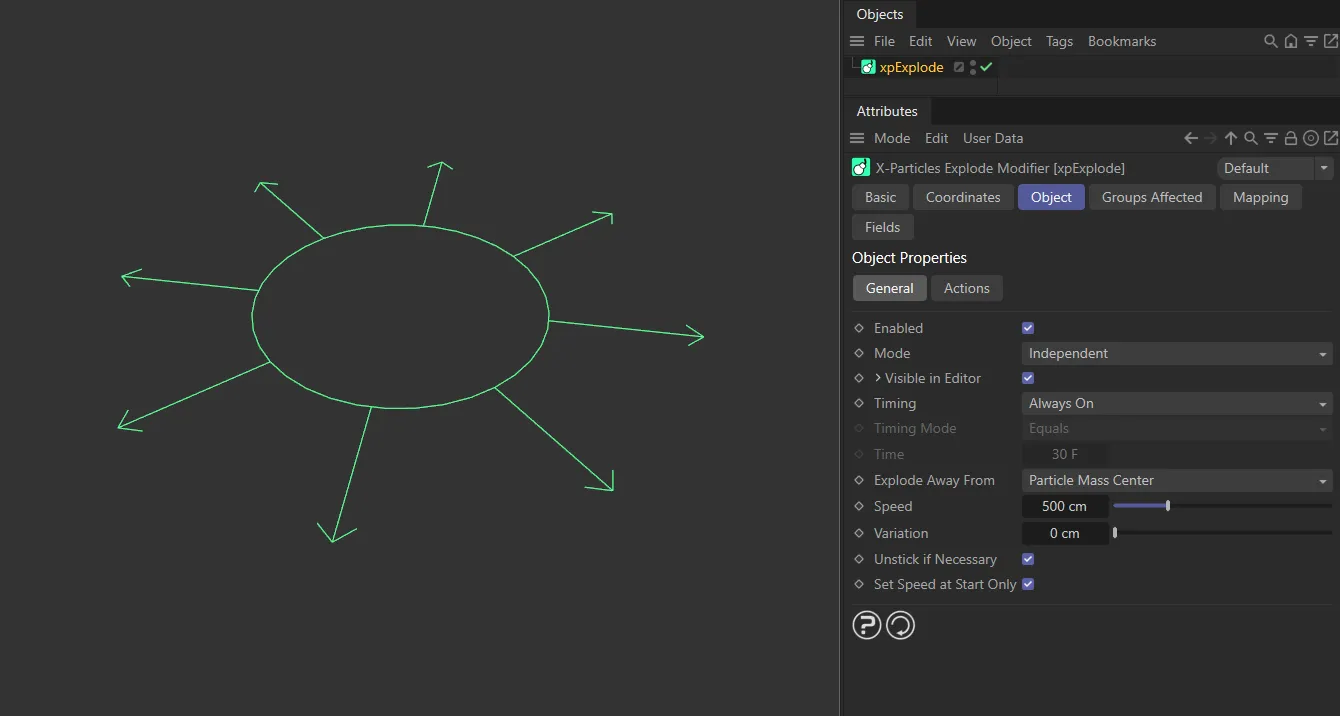This screenshot has height=716, width=1340.
Task: Toggle Set Speed at Start Only
Action: point(1027,584)
